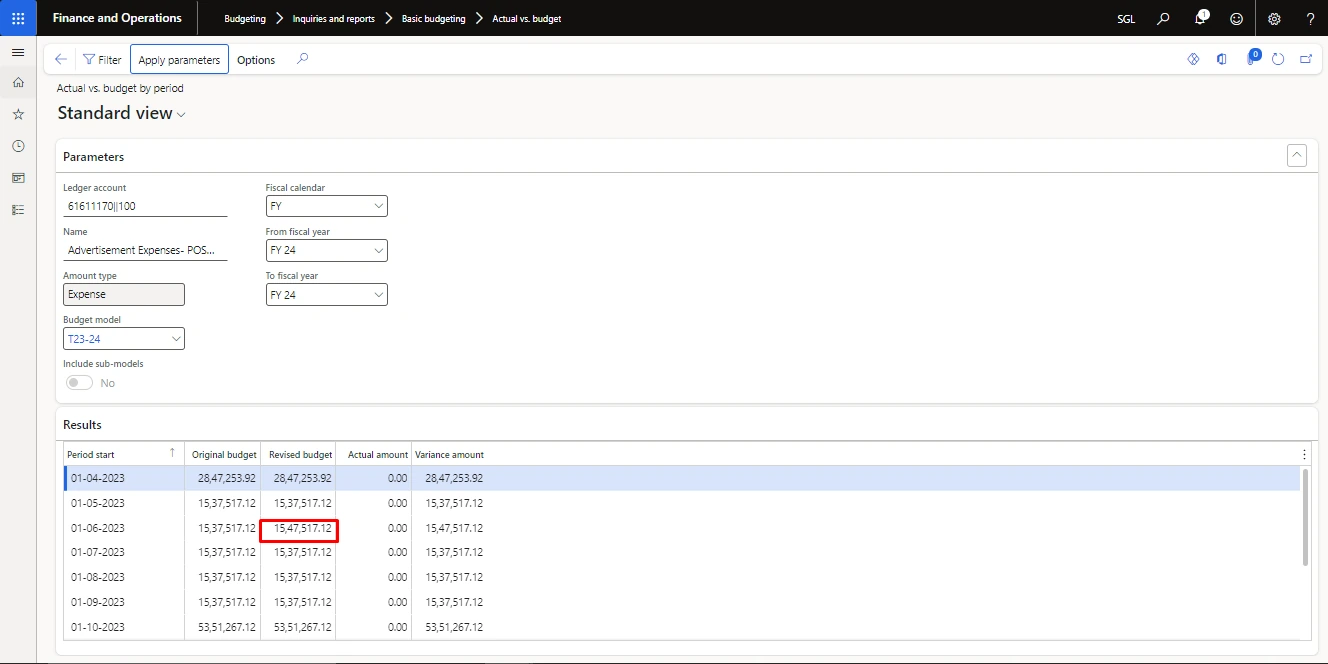The width and height of the screenshot is (1328, 664).
Task: Click Budgeting in the breadcrumb
Action: [x=245, y=18]
